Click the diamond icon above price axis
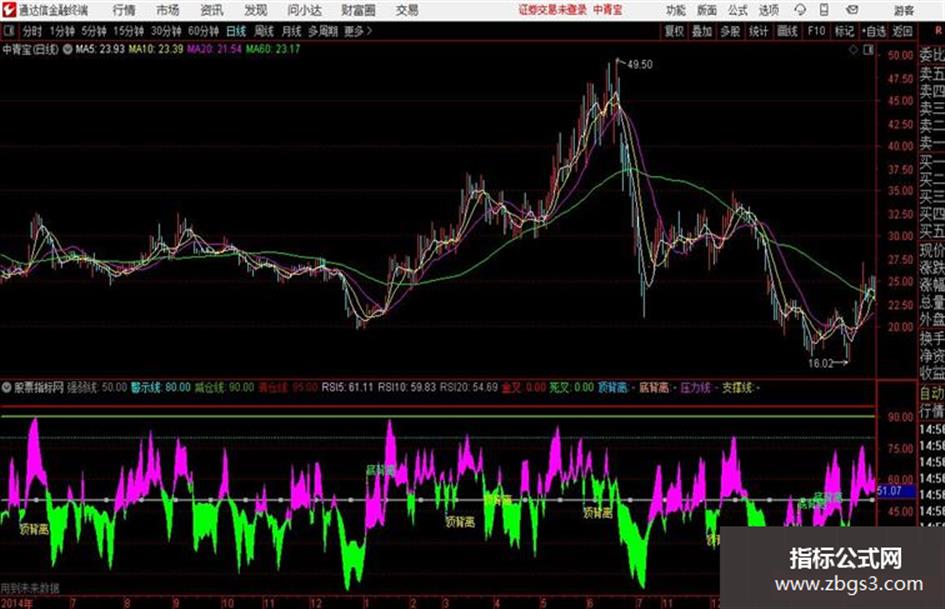This screenshot has width=945, height=609. (853, 50)
